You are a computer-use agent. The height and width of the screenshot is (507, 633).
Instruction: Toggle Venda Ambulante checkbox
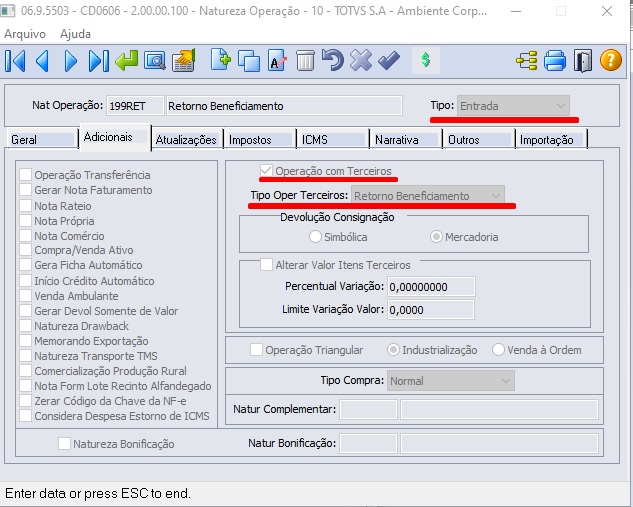[x=26, y=295]
